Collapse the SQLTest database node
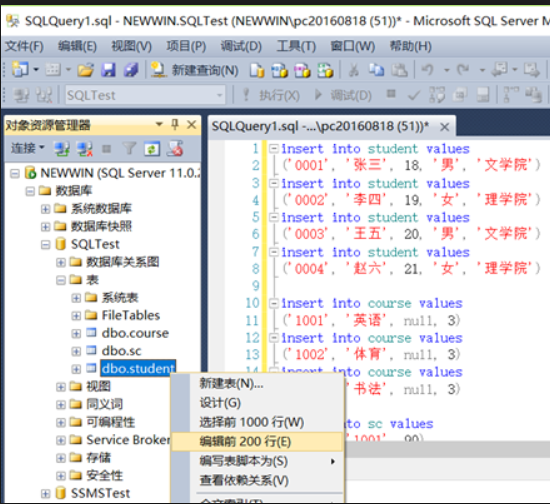This screenshot has width=550, height=504. click(45, 244)
